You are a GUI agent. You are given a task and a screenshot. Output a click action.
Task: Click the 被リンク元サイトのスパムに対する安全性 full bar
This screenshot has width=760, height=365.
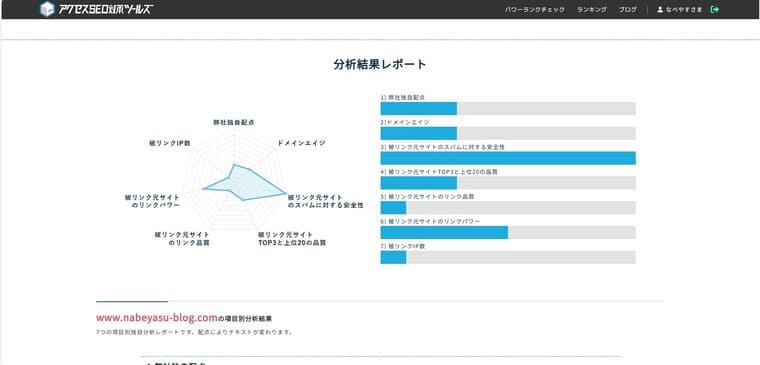click(x=508, y=158)
